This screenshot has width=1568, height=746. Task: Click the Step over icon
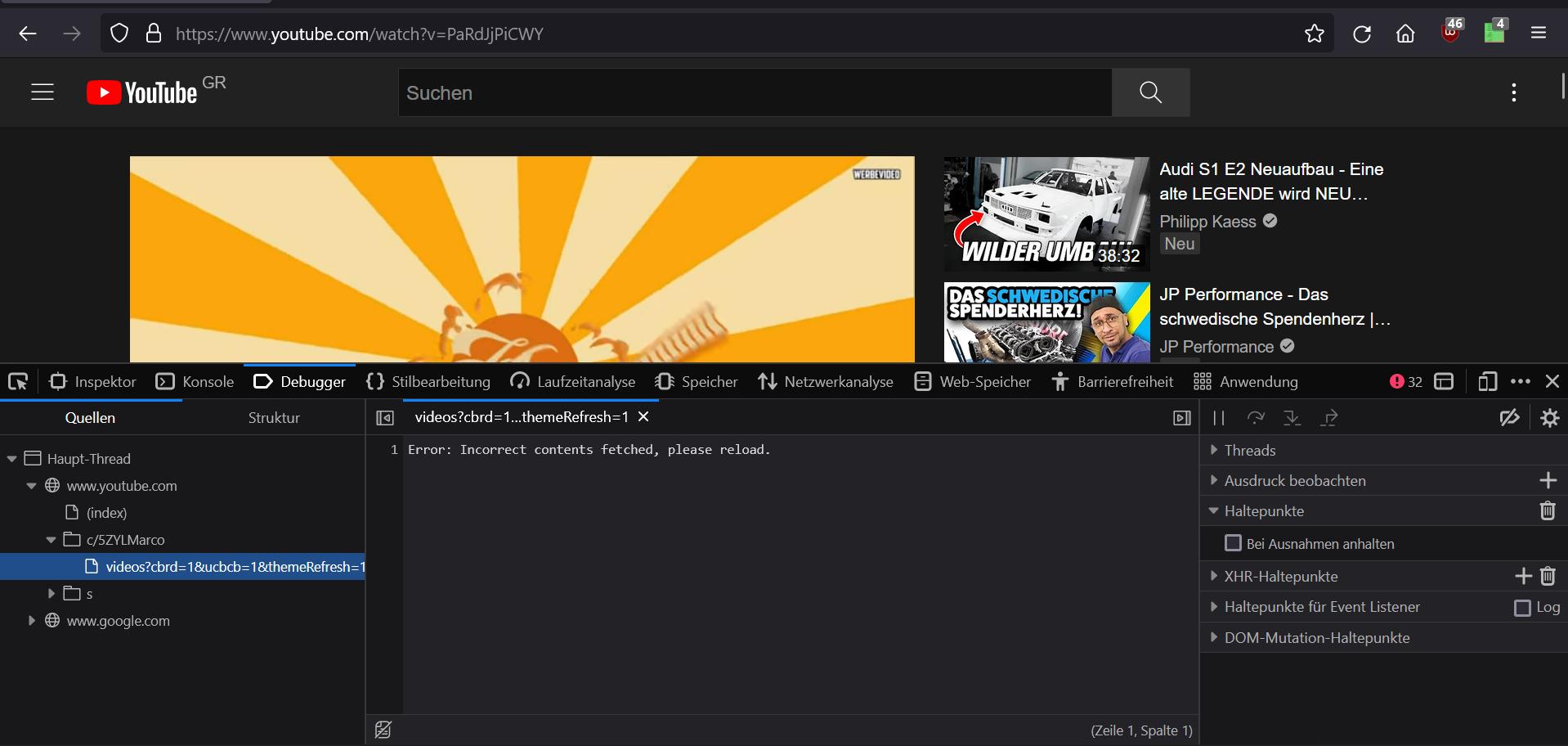coord(1255,417)
